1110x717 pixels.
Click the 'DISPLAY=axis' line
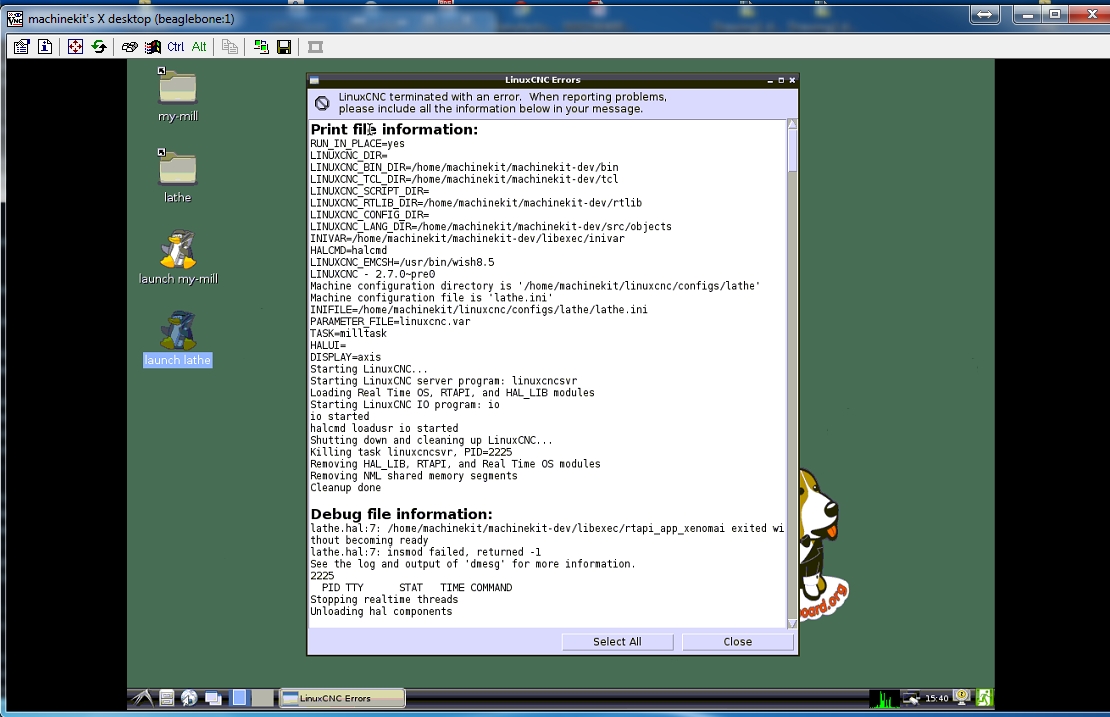(345, 357)
